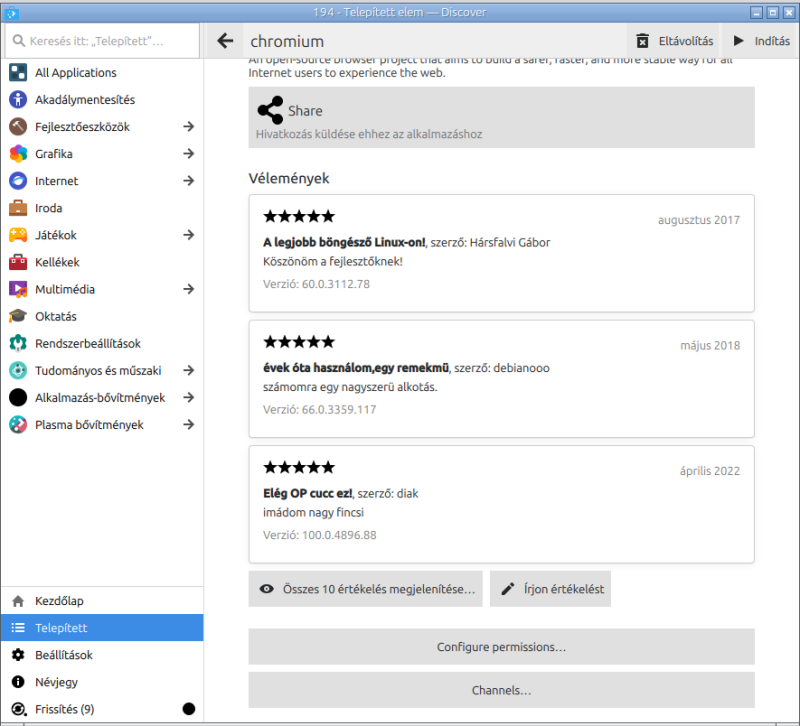
Task: Click the Internet globe icon
Action: pyautogui.click(x=18, y=181)
